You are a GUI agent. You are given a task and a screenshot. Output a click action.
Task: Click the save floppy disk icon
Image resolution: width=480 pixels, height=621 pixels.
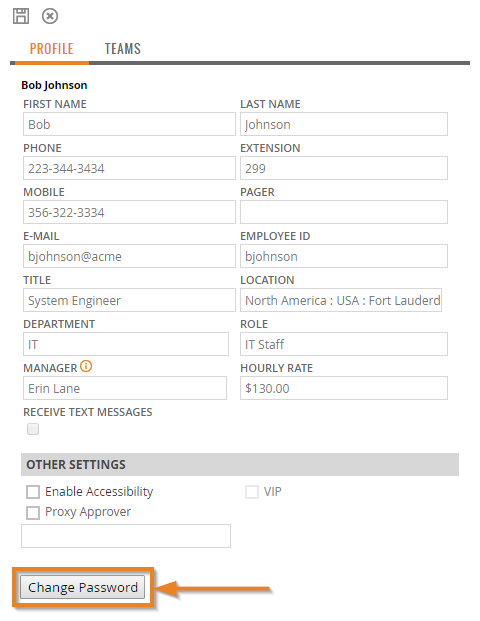[21, 16]
